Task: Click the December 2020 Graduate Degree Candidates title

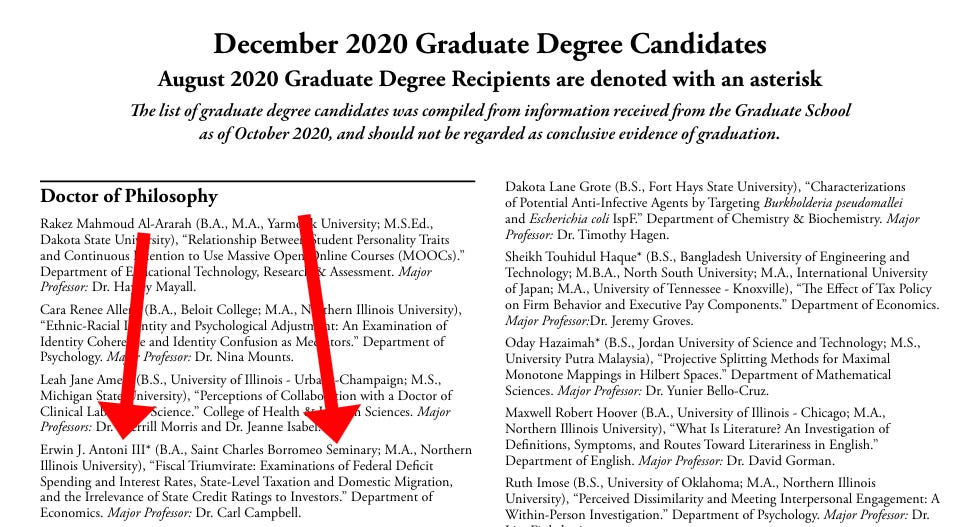Action: (490, 44)
